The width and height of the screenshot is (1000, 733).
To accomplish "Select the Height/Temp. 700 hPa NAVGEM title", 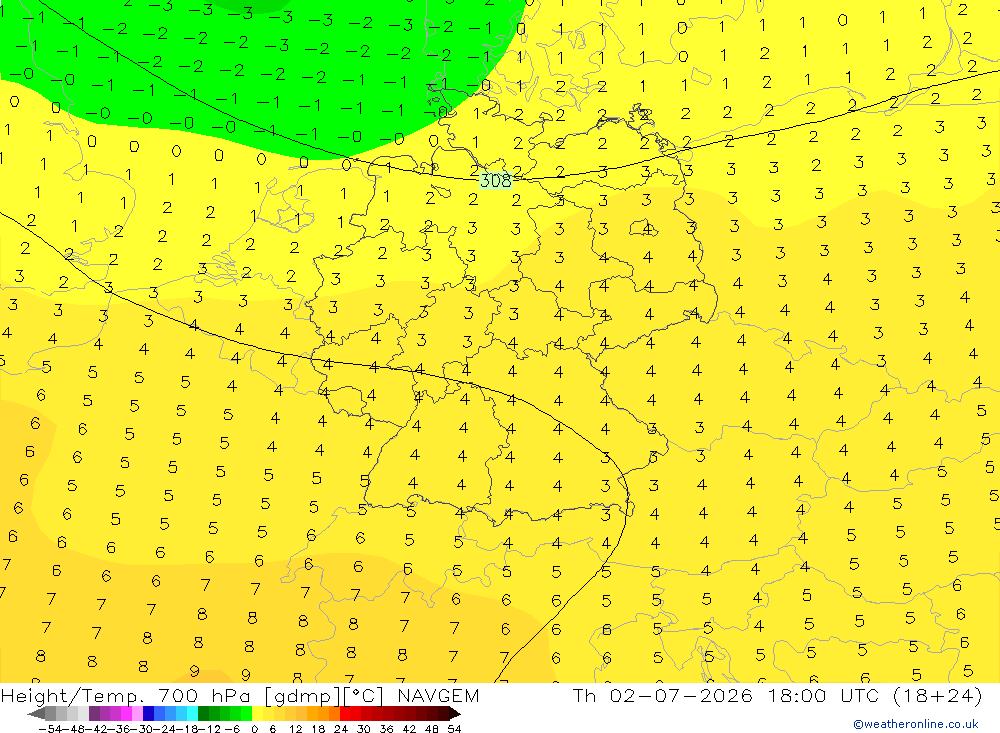I will pyautogui.click(x=240, y=695).
